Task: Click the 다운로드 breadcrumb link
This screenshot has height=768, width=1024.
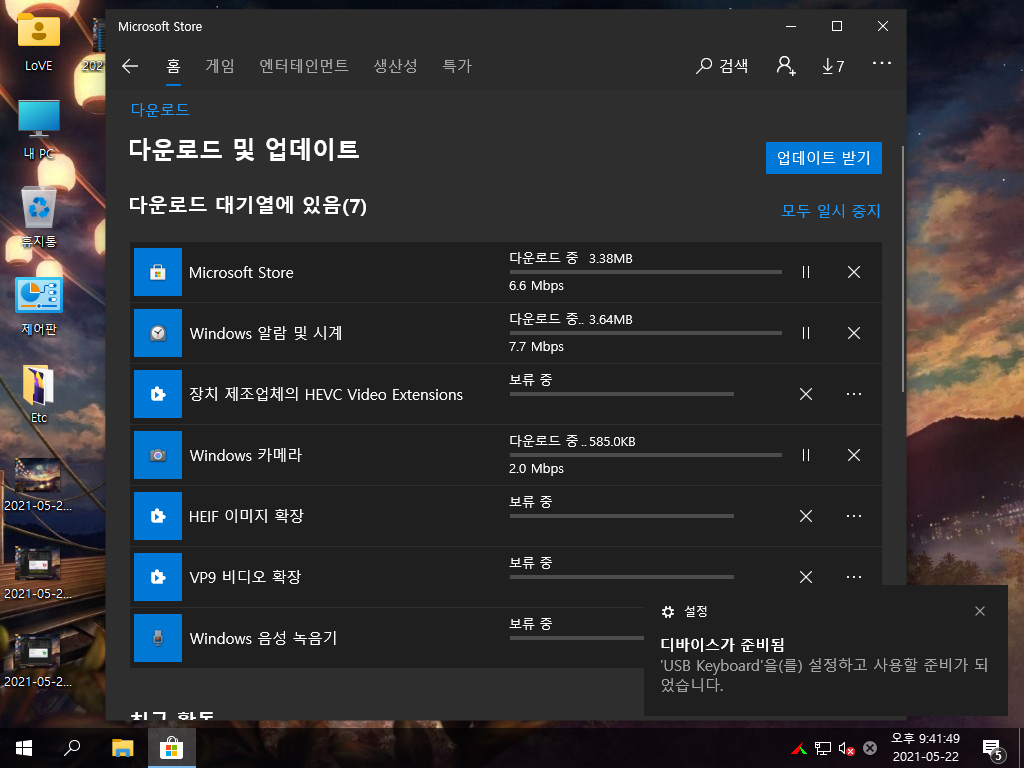Action: point(160,110)
